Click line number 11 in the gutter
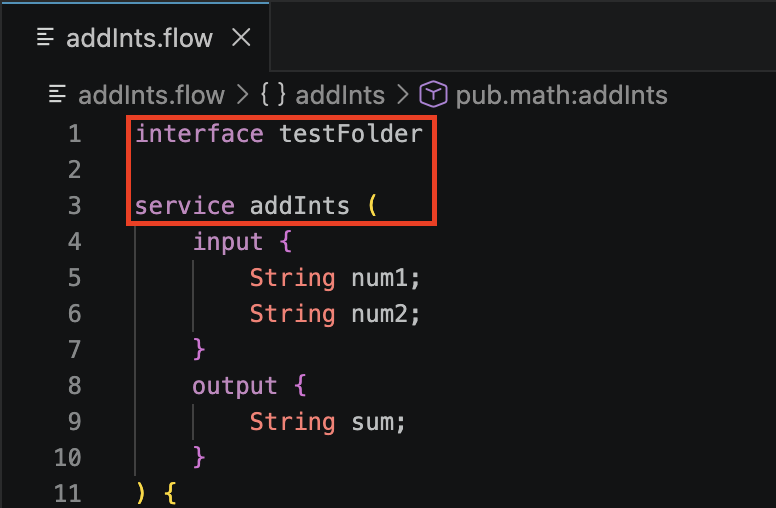The width and height of the screenshot is (776, 508). click(68, 494)
